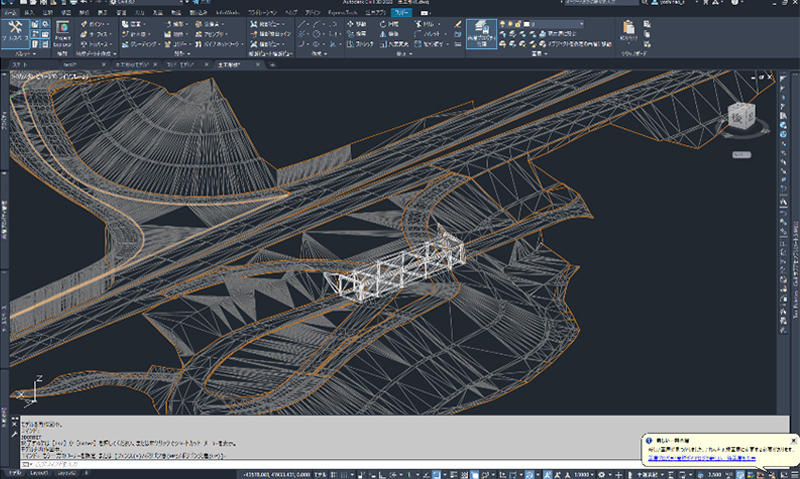Choose the Mirror (鏡像) tool
This screenshot has width=800, height=479.
pos(389,34)
